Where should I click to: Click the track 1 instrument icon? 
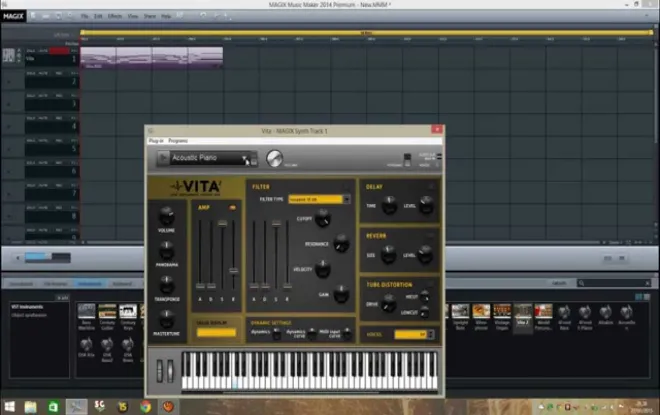coord(8,56)
